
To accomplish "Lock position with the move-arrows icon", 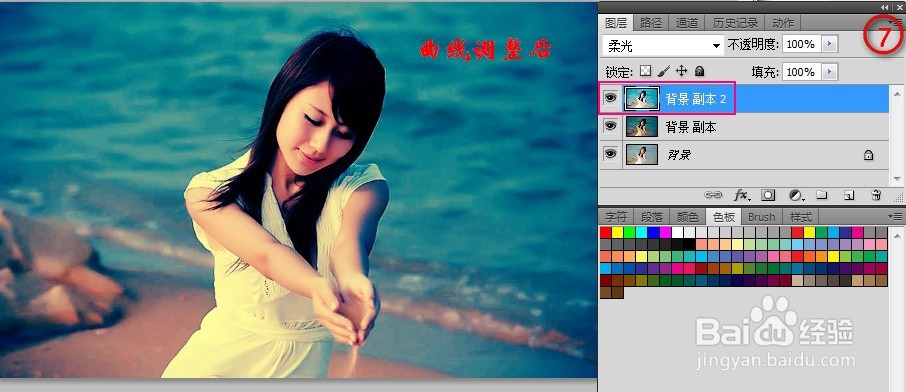I will point(682,71).
